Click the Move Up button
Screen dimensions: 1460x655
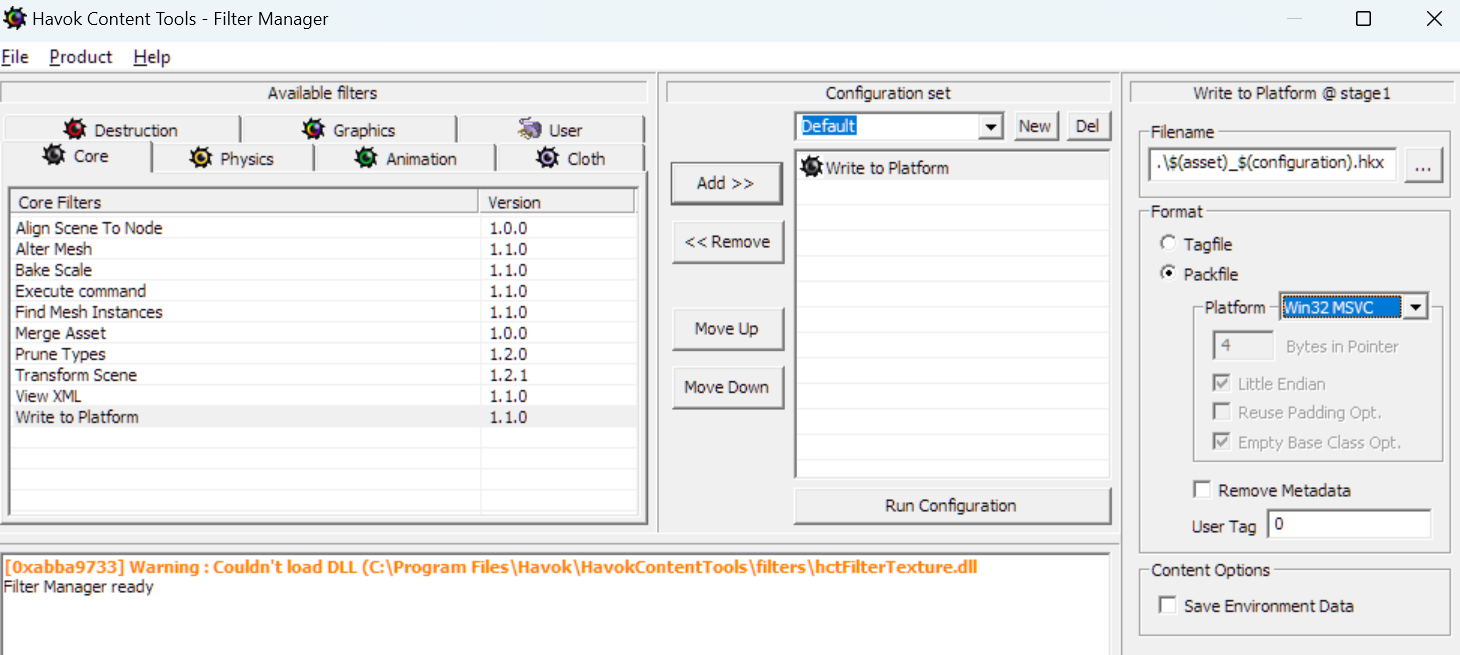726,329
